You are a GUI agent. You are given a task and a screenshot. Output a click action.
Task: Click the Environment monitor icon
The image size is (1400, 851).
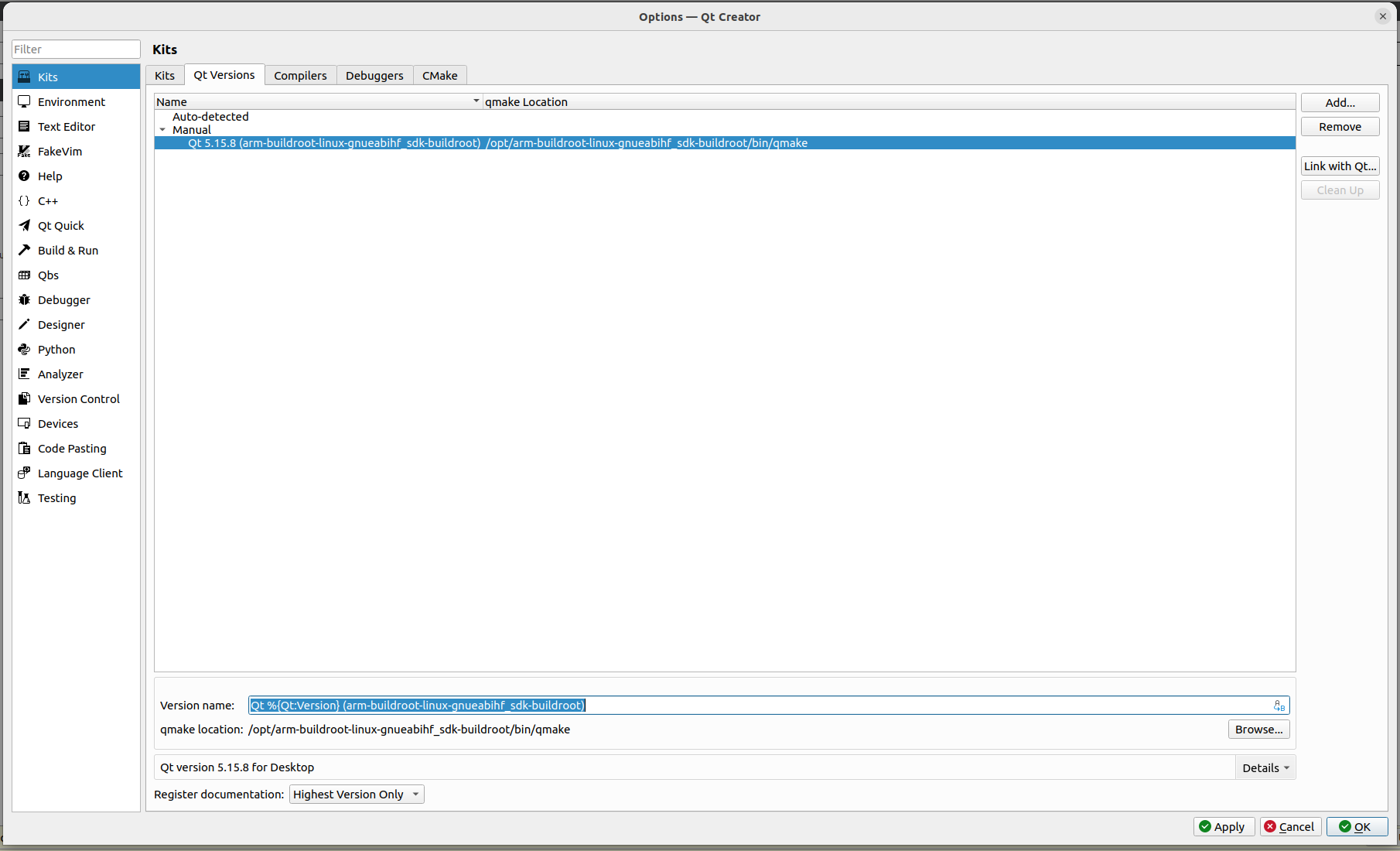coord(24,101)
